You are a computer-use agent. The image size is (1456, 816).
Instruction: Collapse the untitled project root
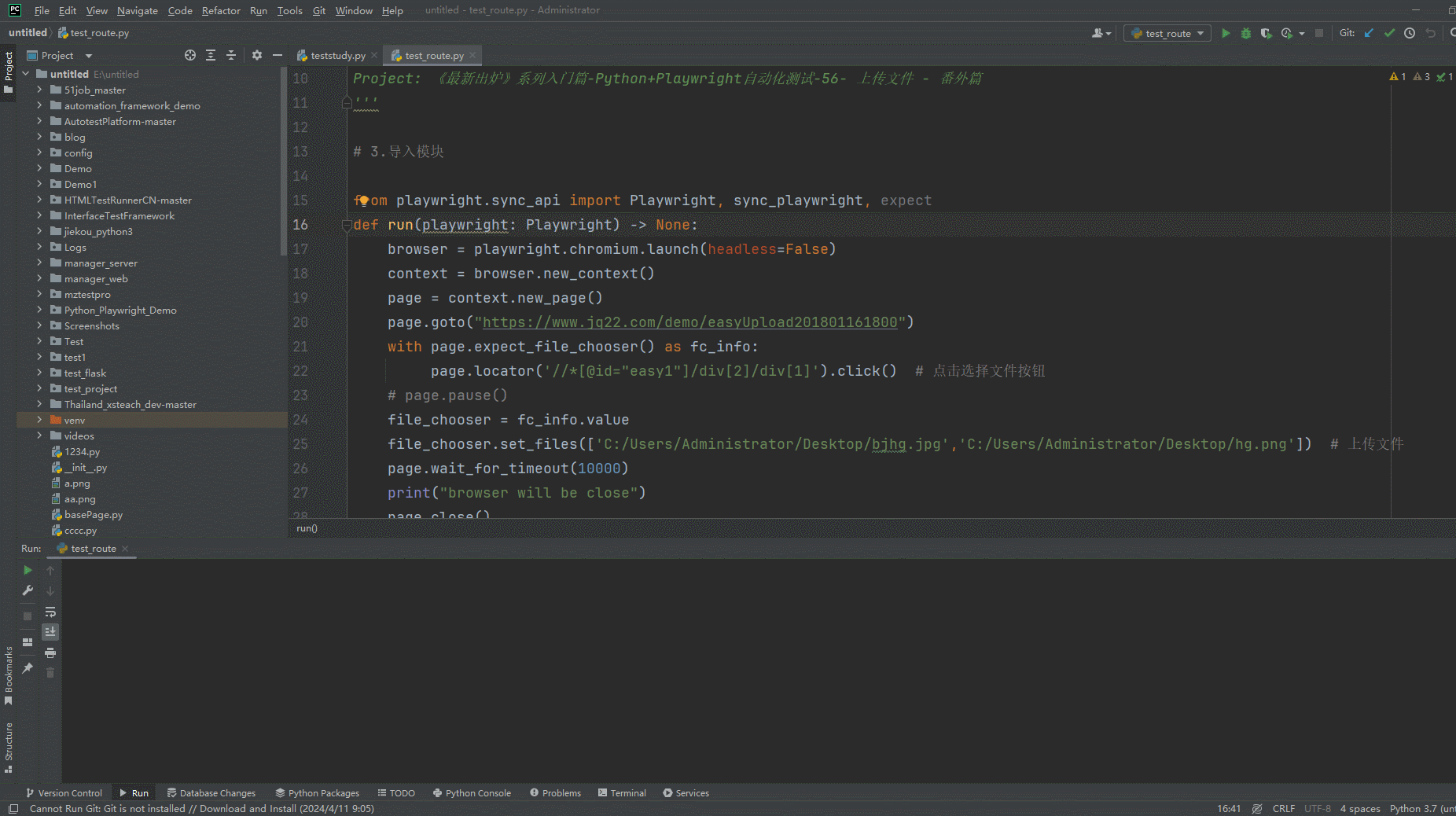pos(25,74)
